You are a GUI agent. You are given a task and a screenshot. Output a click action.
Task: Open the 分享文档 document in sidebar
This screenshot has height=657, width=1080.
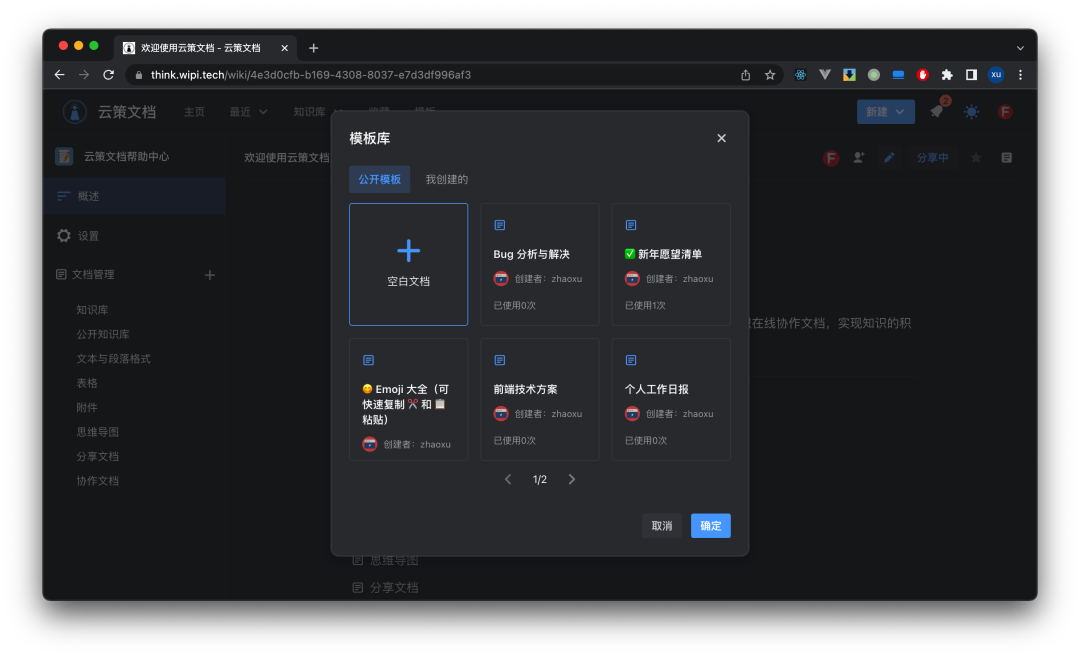pyautogui.click(x=97, y=457)
